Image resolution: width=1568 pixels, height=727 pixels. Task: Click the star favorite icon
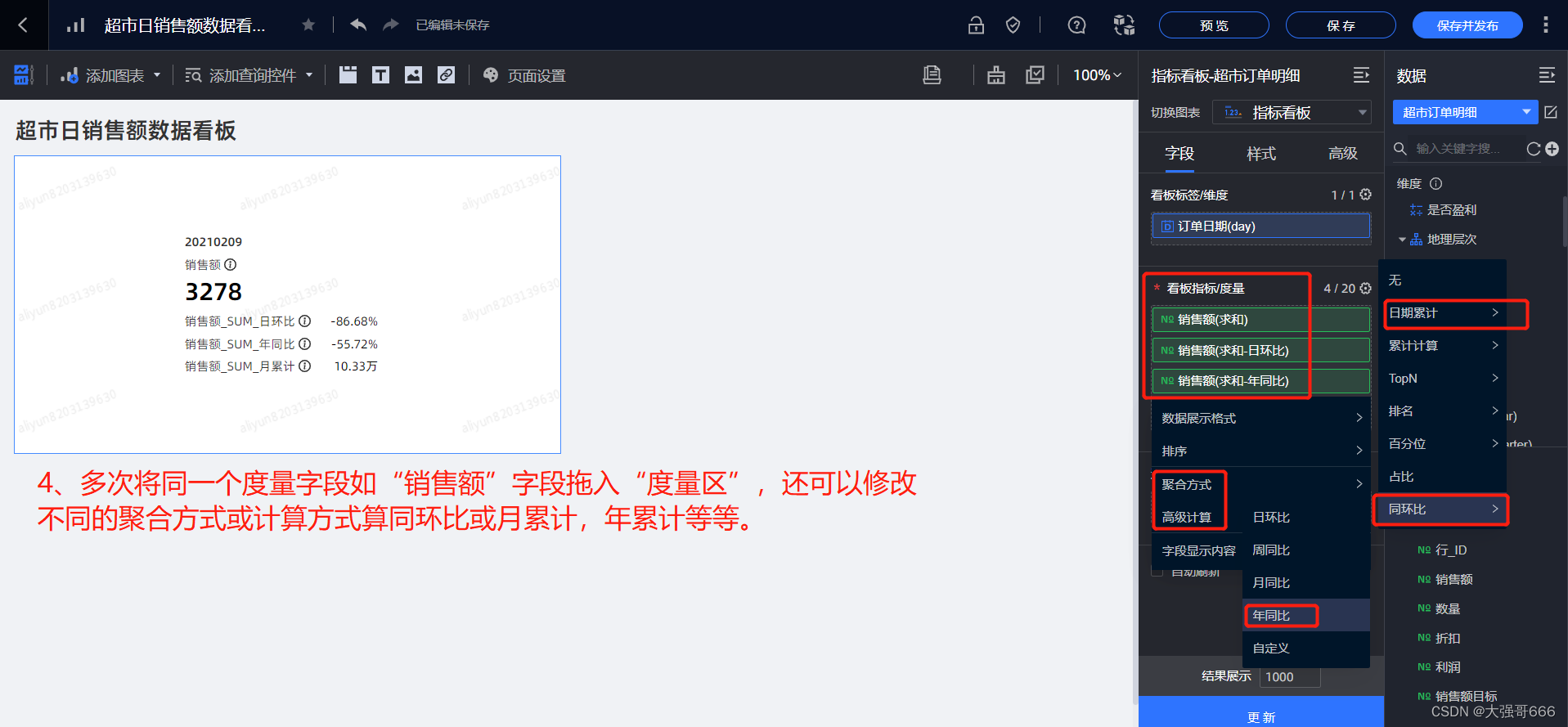(308, 25)
